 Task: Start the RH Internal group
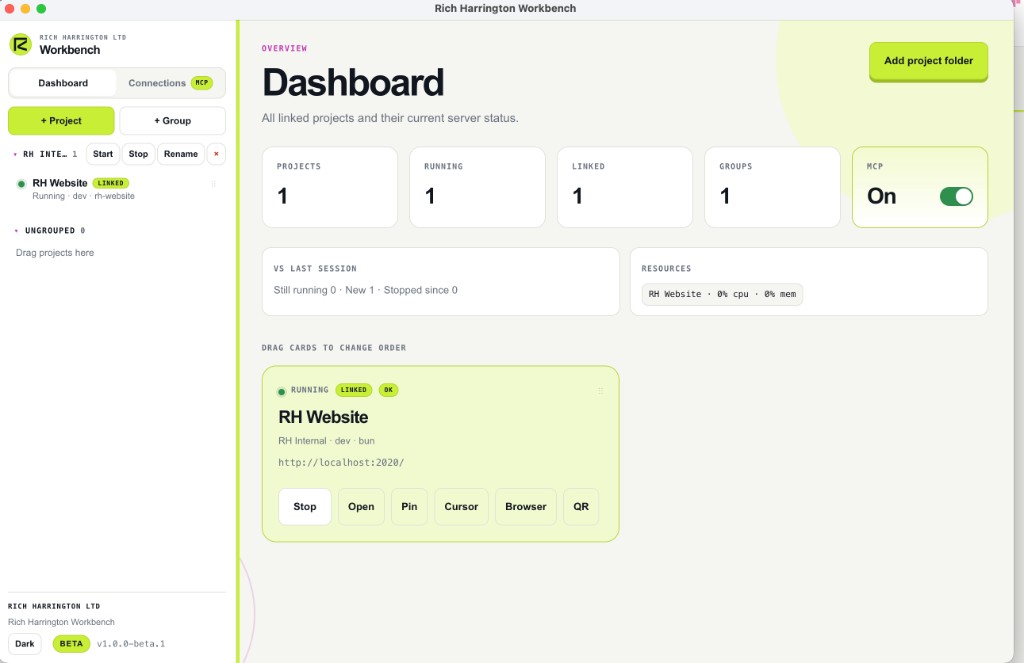(x=103, y=154)
